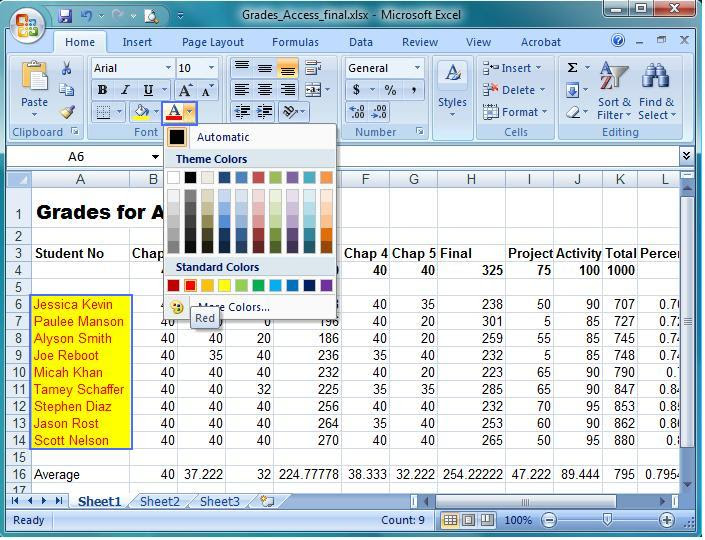
Task: Decrease decimal places
Action: [x=379, y=112]
